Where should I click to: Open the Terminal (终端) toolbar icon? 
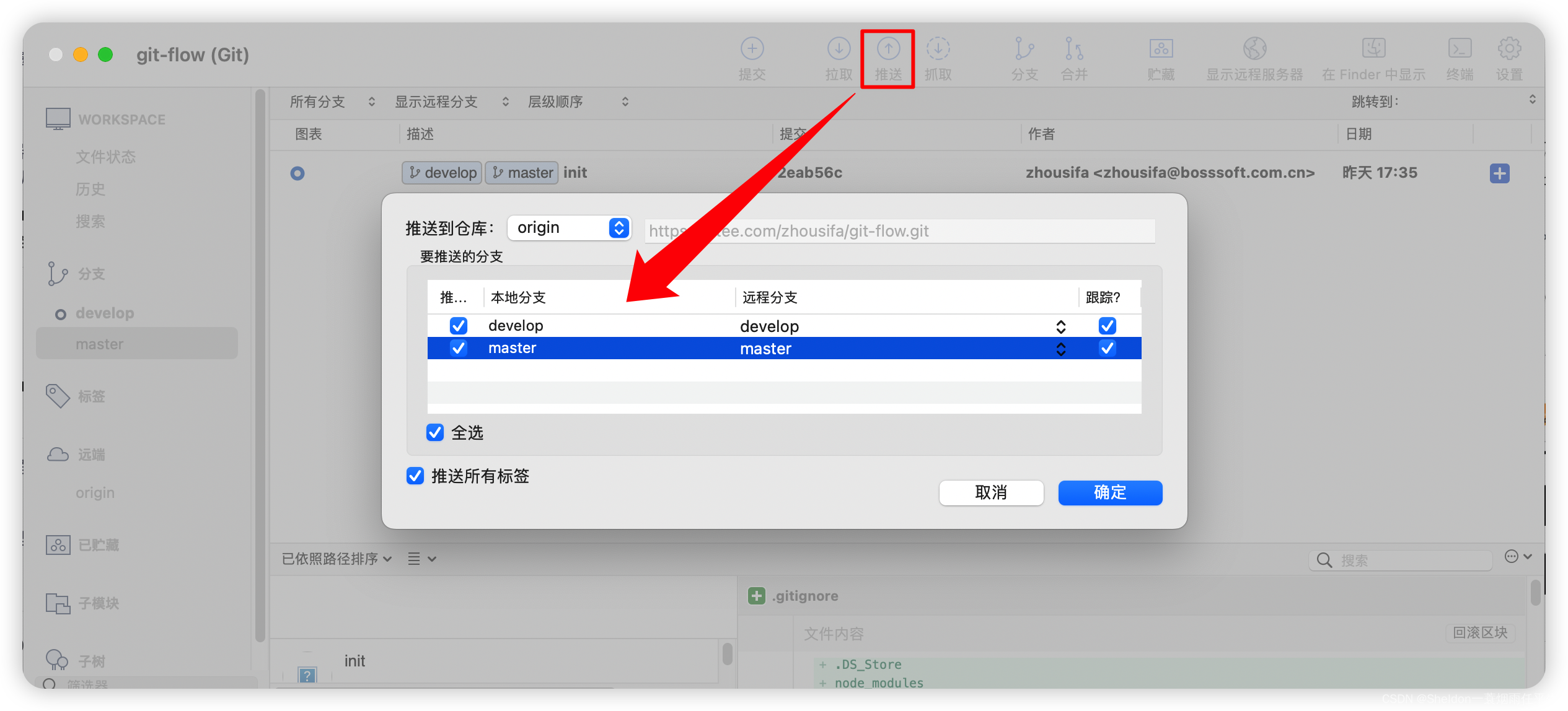(x=1460, y=48)
